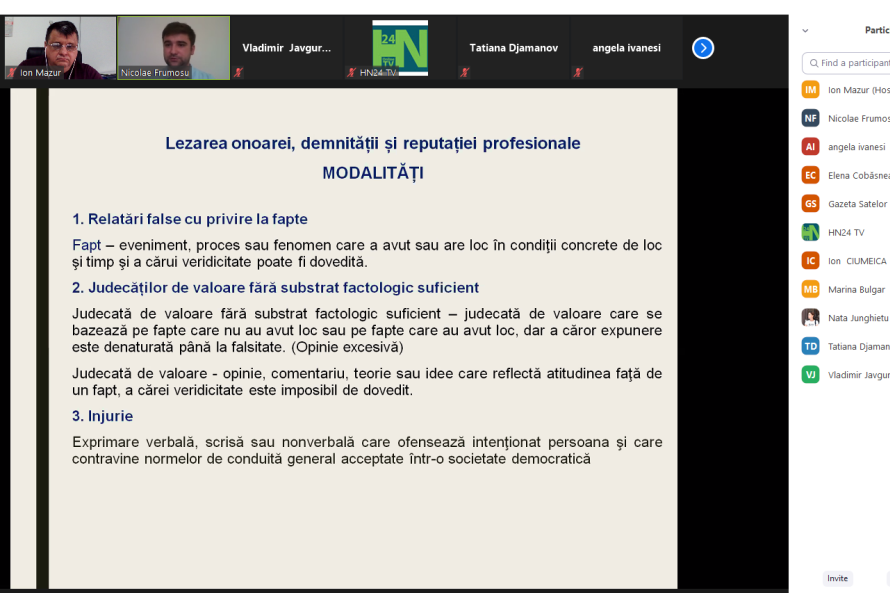Image resolution: width=890 pixels, height=593 pixels.
Task: Click the IM avatar for Ion Mazur
Action: 810,90
